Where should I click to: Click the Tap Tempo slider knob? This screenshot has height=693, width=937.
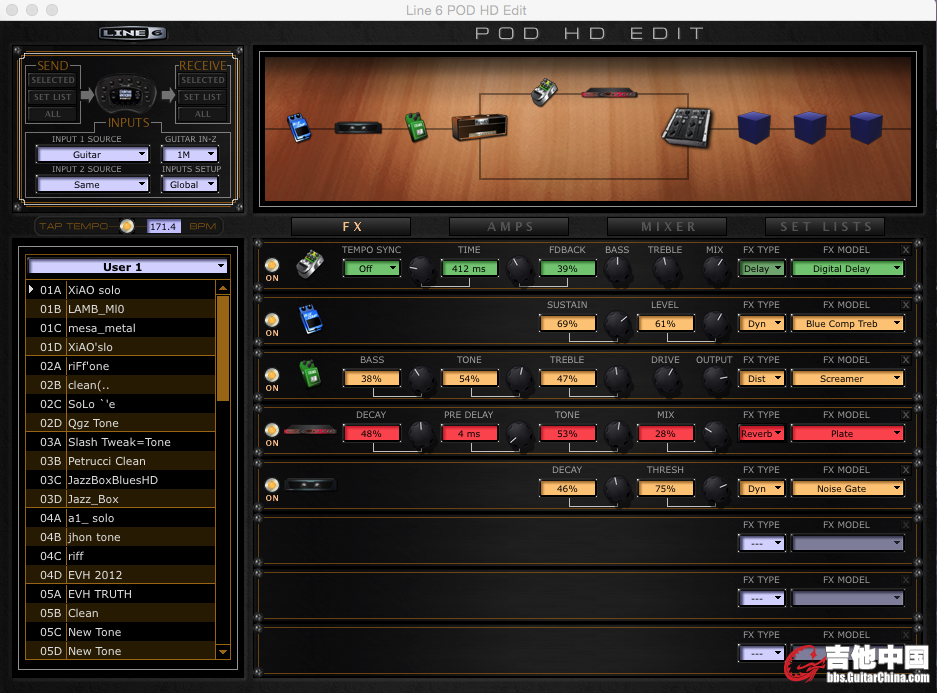[126, 226]
